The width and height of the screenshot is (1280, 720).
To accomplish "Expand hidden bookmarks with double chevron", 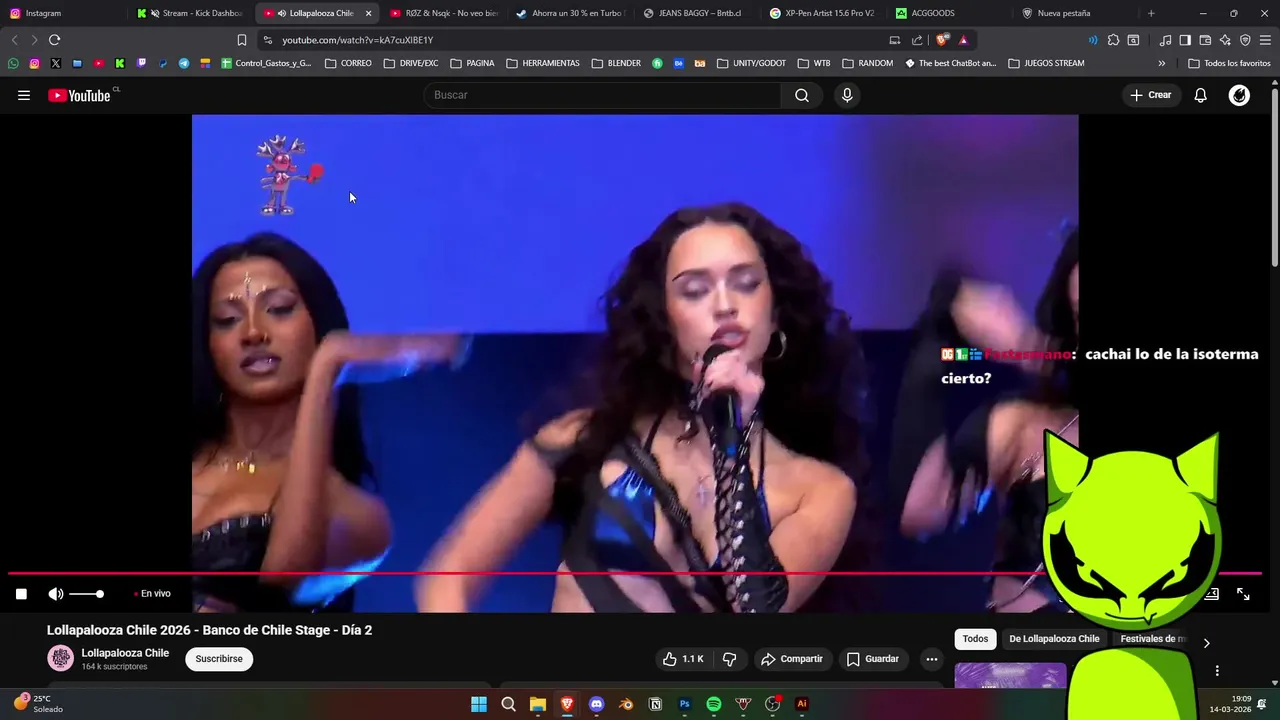I will click(x=1161, y=63).
